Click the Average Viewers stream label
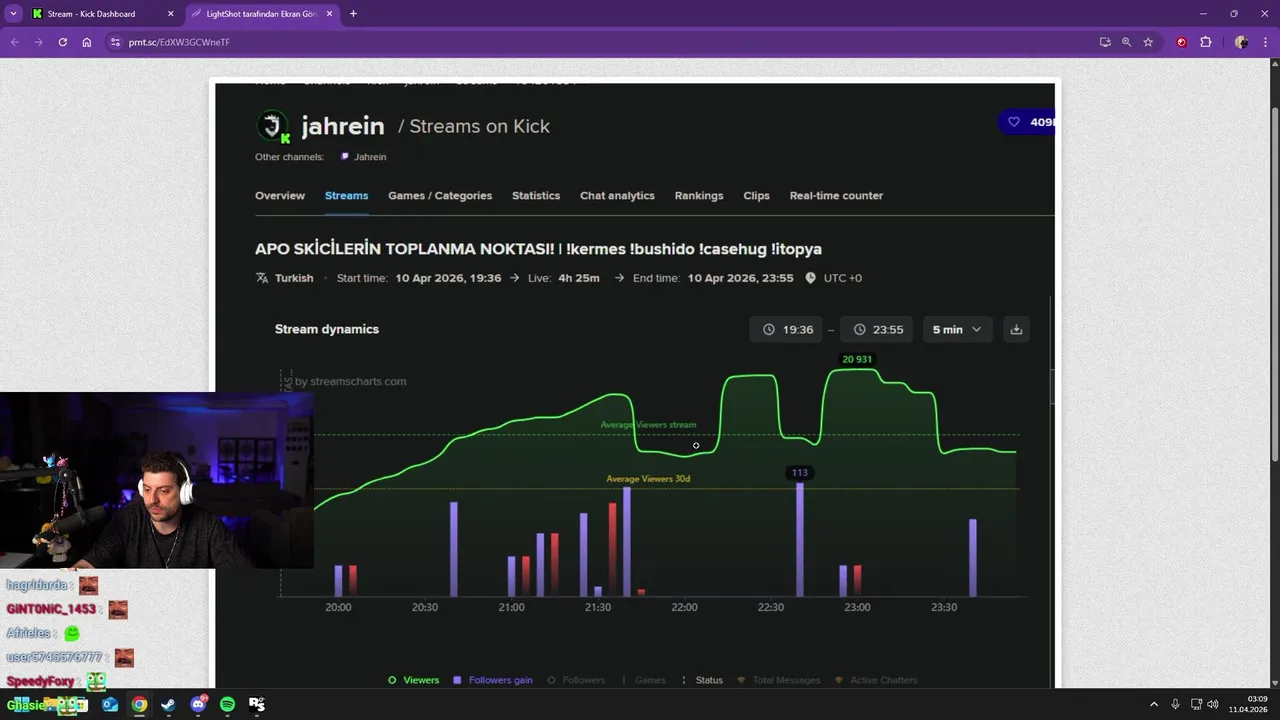Screen dimensions: 1280x720 pos(648,425)
